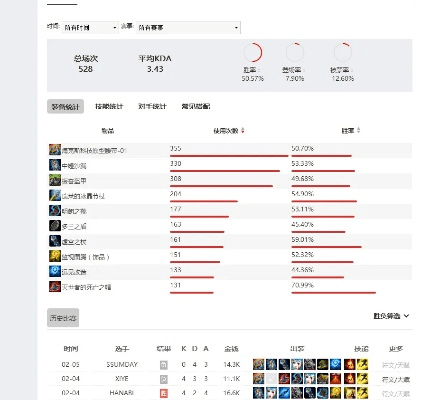Open player SSUMDAY link

122,365
